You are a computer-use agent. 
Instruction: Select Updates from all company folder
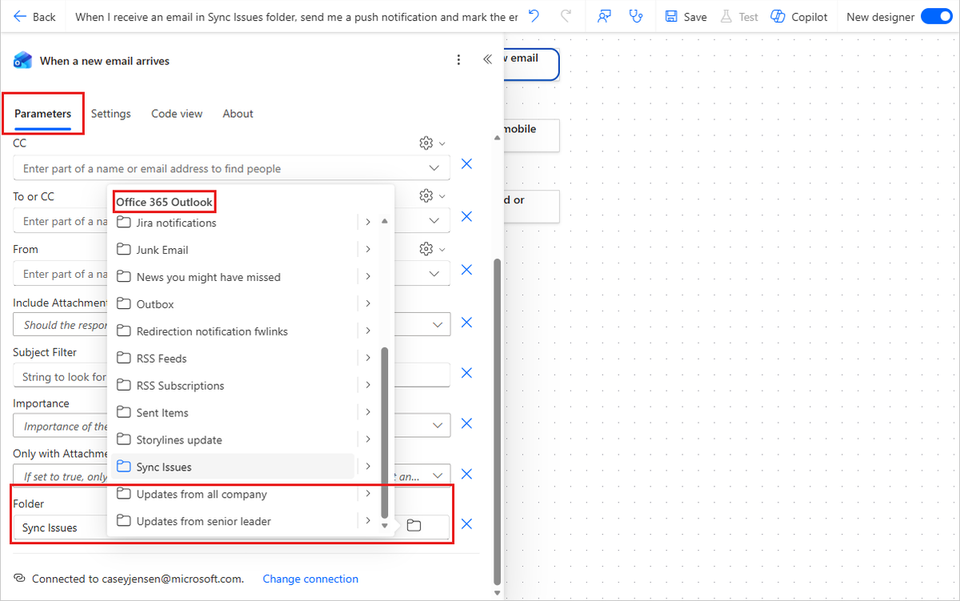click(235, 494)
